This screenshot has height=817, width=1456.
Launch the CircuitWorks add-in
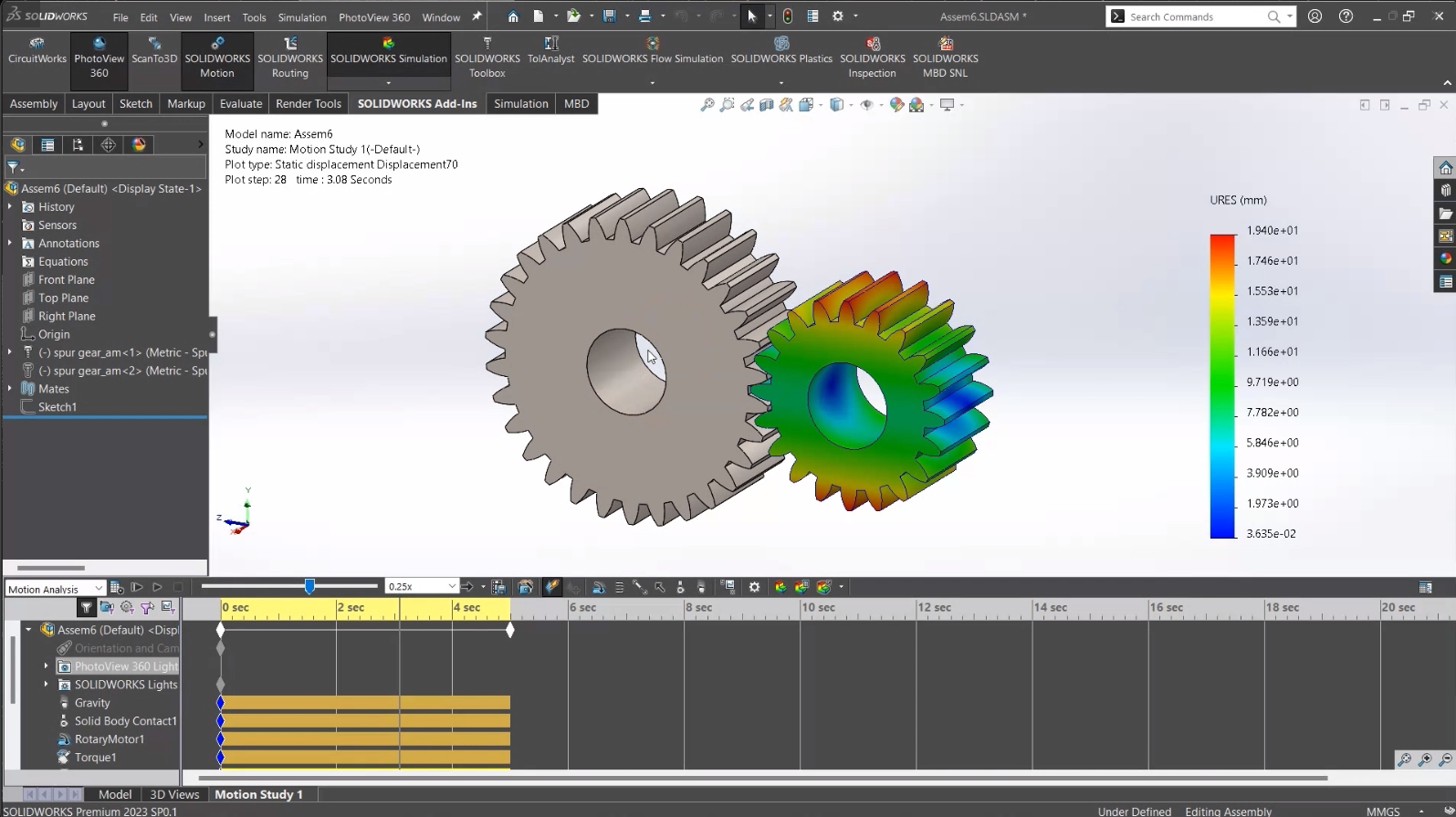point(37,51)
